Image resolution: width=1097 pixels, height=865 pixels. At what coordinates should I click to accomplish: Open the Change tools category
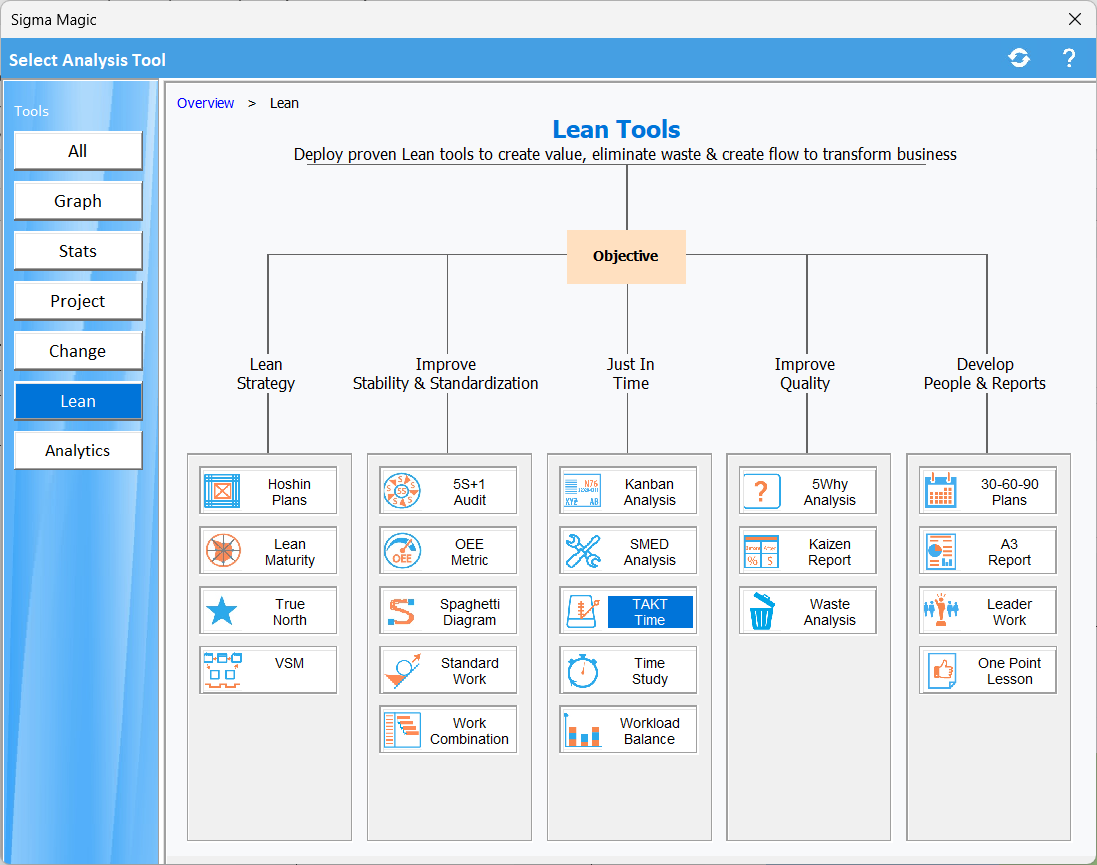pyautogui.click(x=78, y=351)
